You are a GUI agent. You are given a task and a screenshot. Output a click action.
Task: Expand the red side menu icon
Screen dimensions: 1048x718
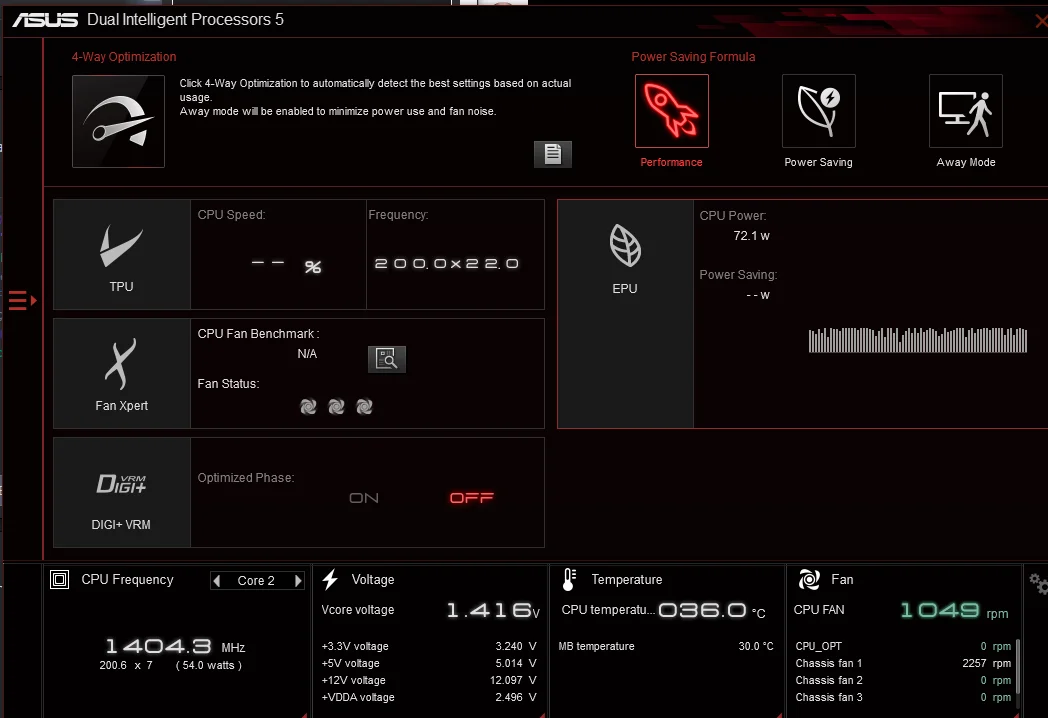22,301
